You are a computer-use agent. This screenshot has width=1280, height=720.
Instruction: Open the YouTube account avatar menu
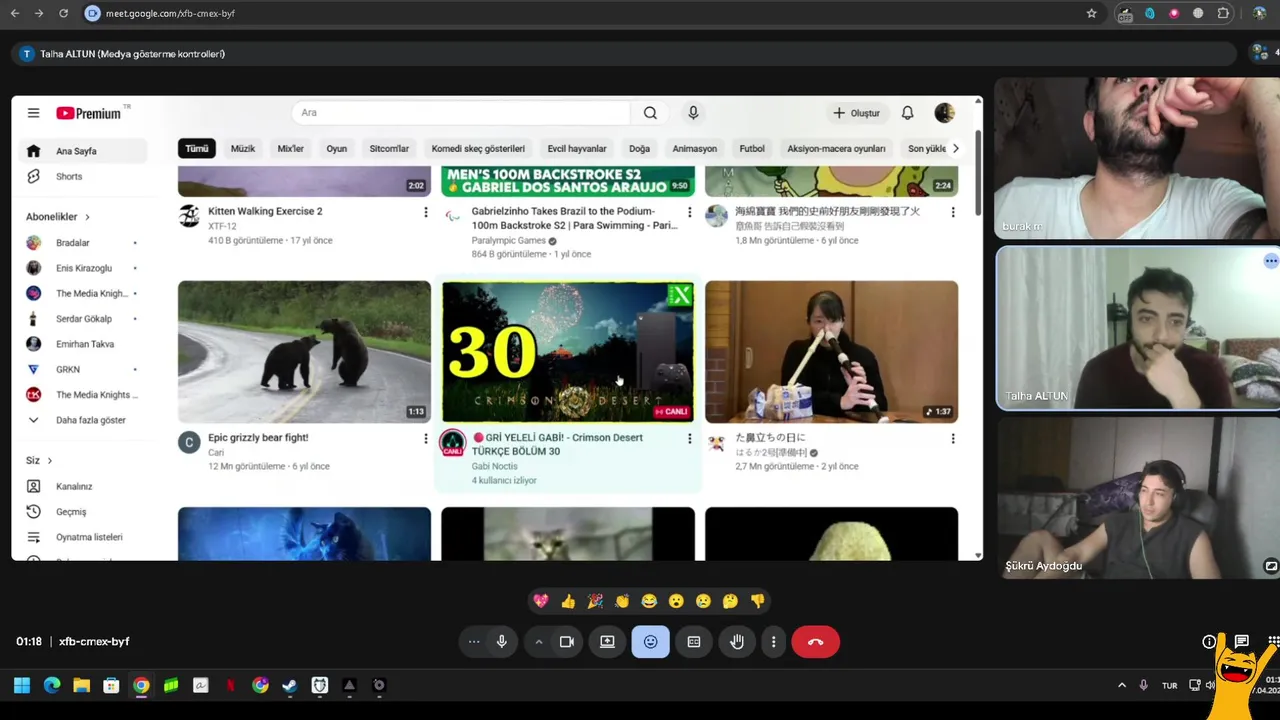pyautogui.click(x=944, y=113)
